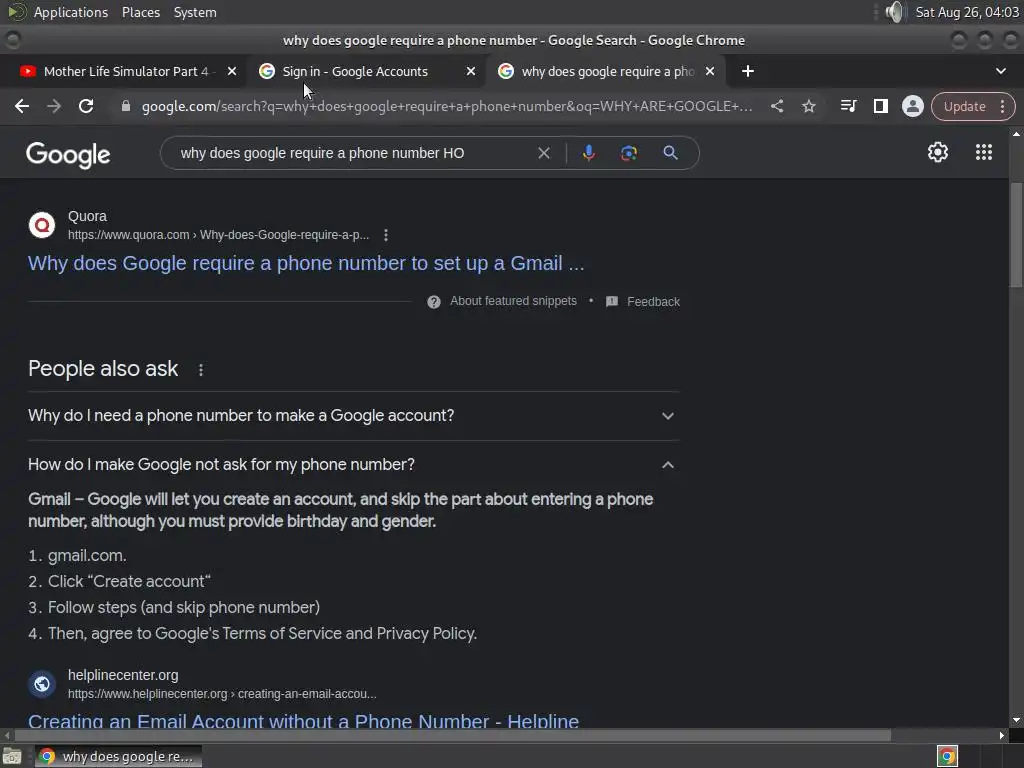Click the Quora source name
Image resolution: width=1024 pixels, height=768 pixels.
pyautogui.click(x=88, y=216)
